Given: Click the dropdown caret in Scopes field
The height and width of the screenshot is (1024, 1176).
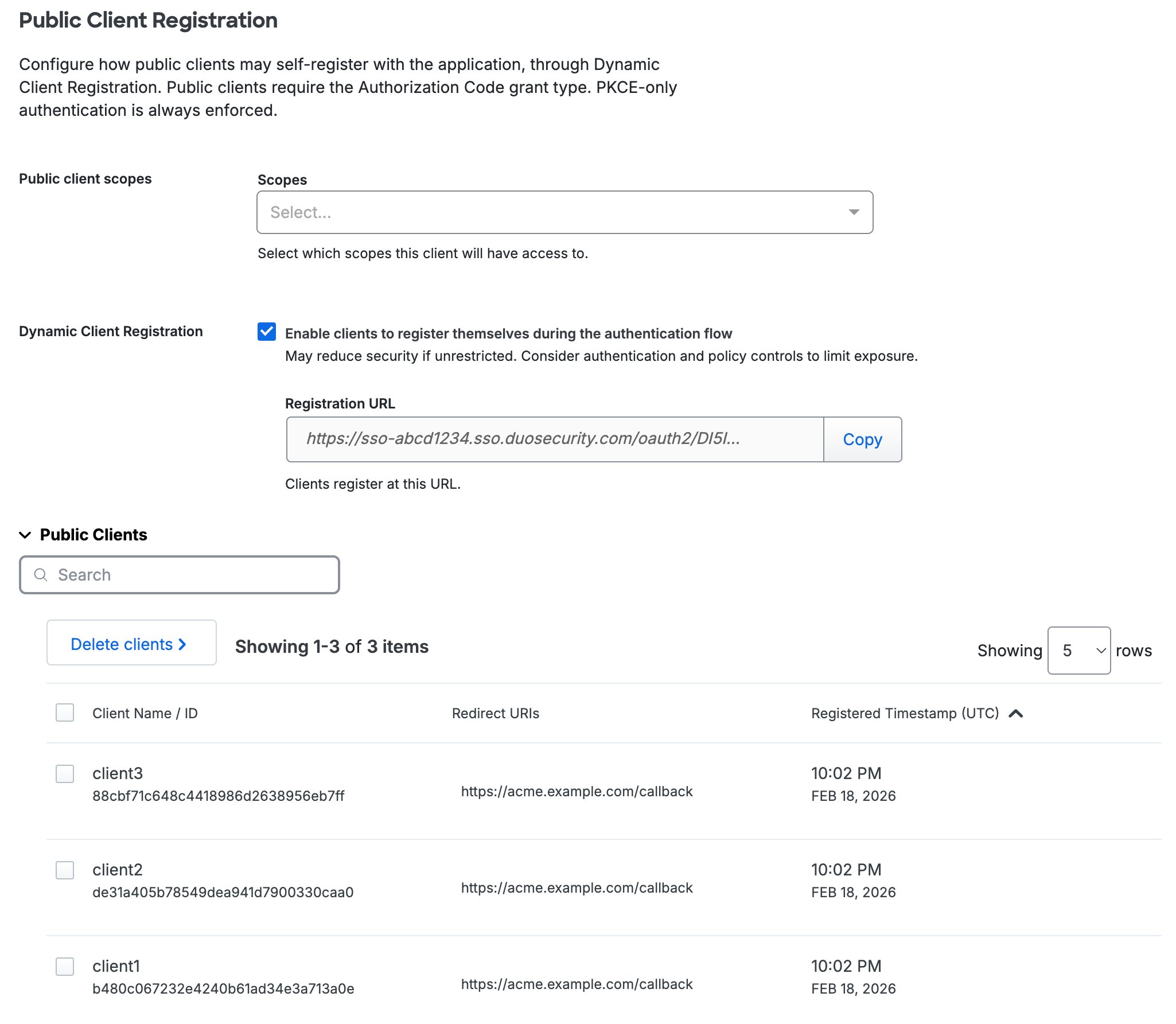Looking at the screenshot, I should (x=854, y=212).
